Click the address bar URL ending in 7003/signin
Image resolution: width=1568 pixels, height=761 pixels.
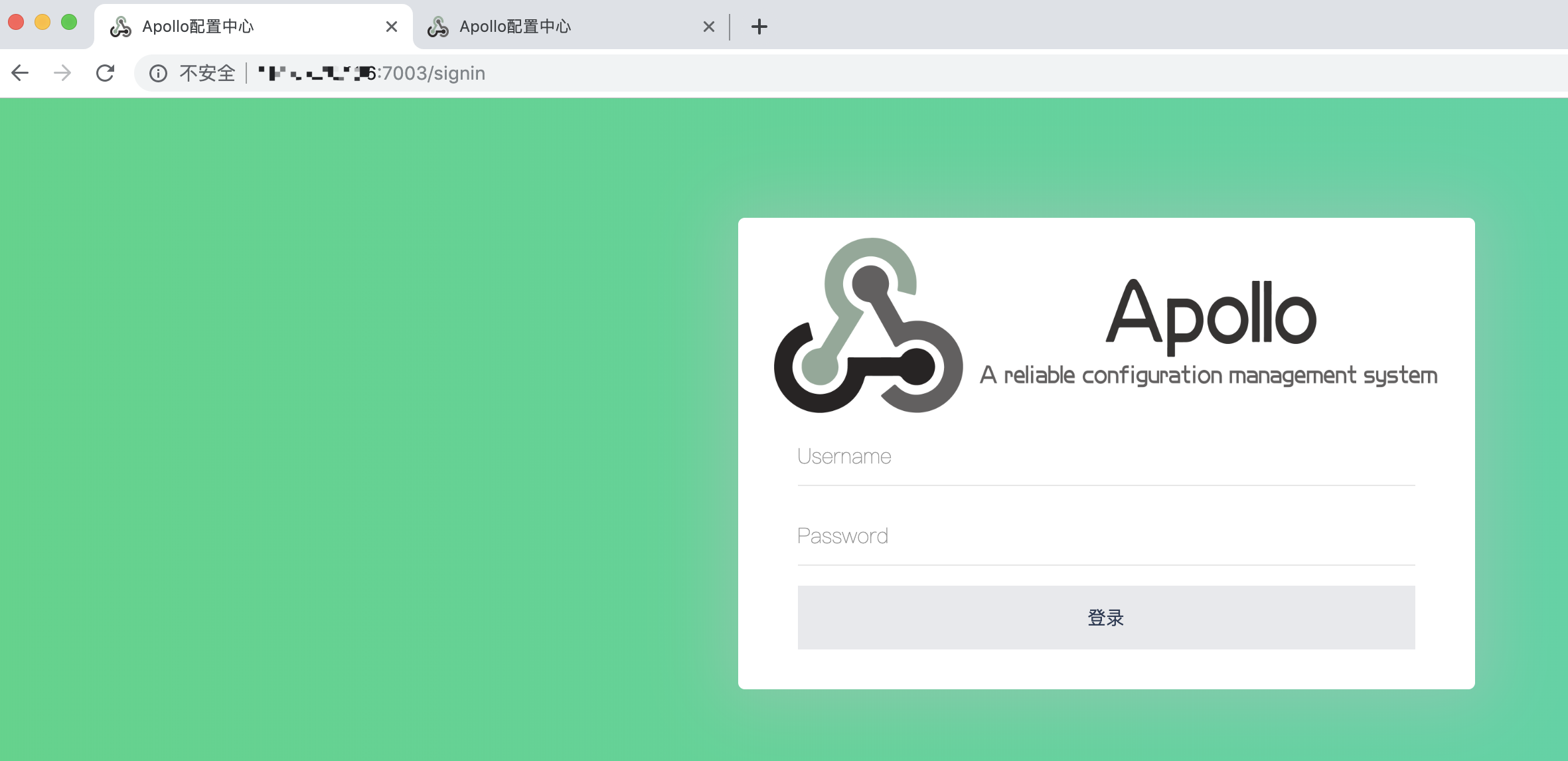pos(372,73)
